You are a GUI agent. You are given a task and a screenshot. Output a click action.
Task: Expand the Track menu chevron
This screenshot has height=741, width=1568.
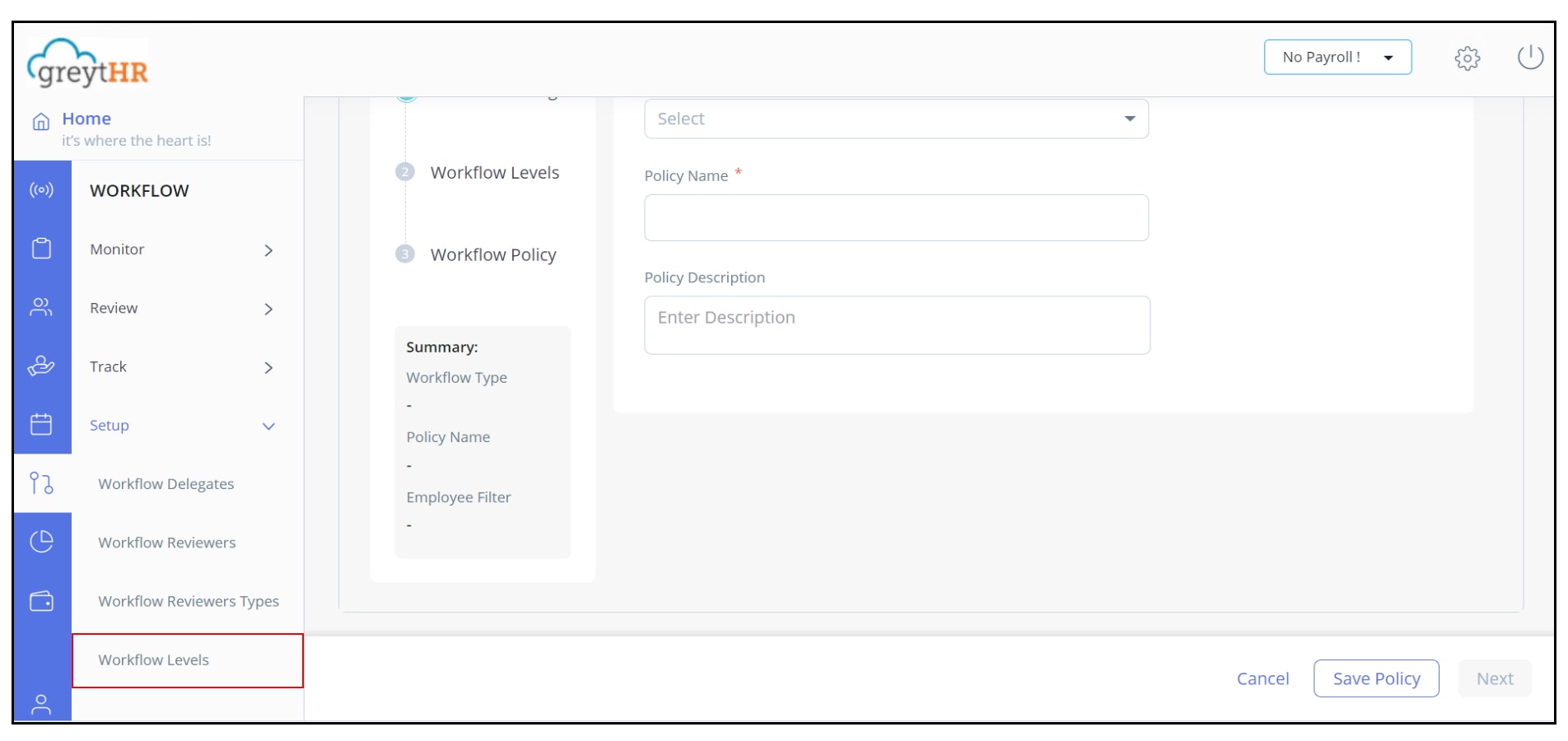coord(268,367)
